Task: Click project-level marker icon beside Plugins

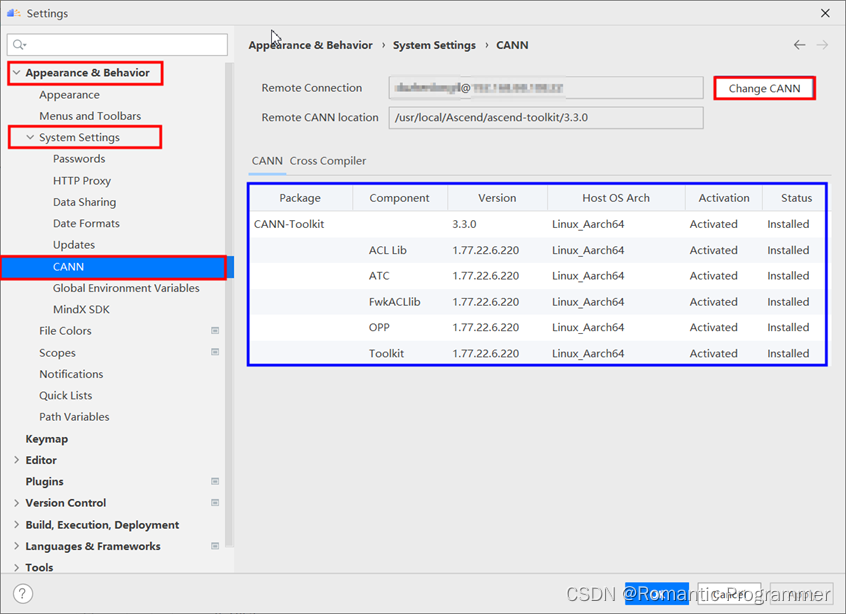Action: tap(215, 481)
